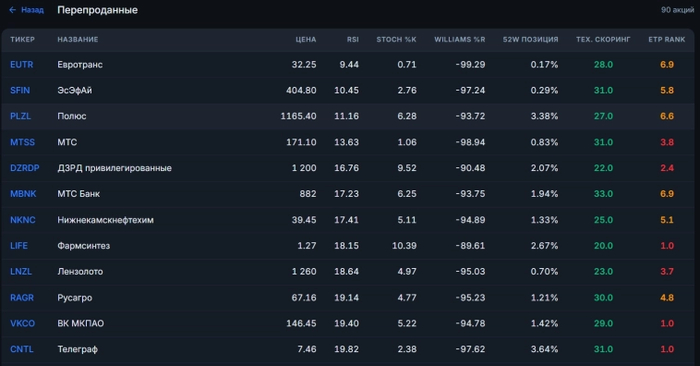Click RSI value 16.76
The width and height of the screenshot is (700, 366).
click(346, 168)
